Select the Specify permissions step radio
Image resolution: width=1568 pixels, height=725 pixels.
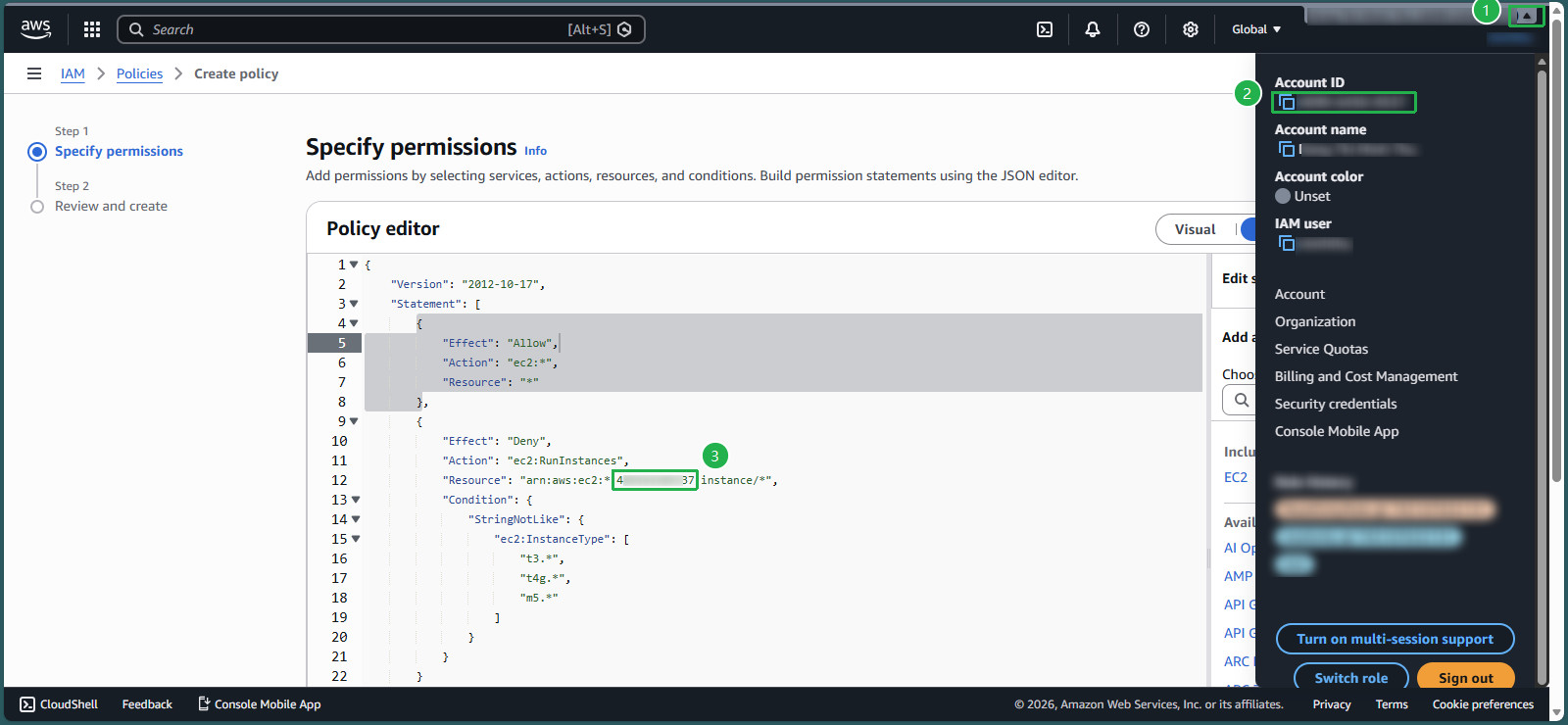point(37,152)
